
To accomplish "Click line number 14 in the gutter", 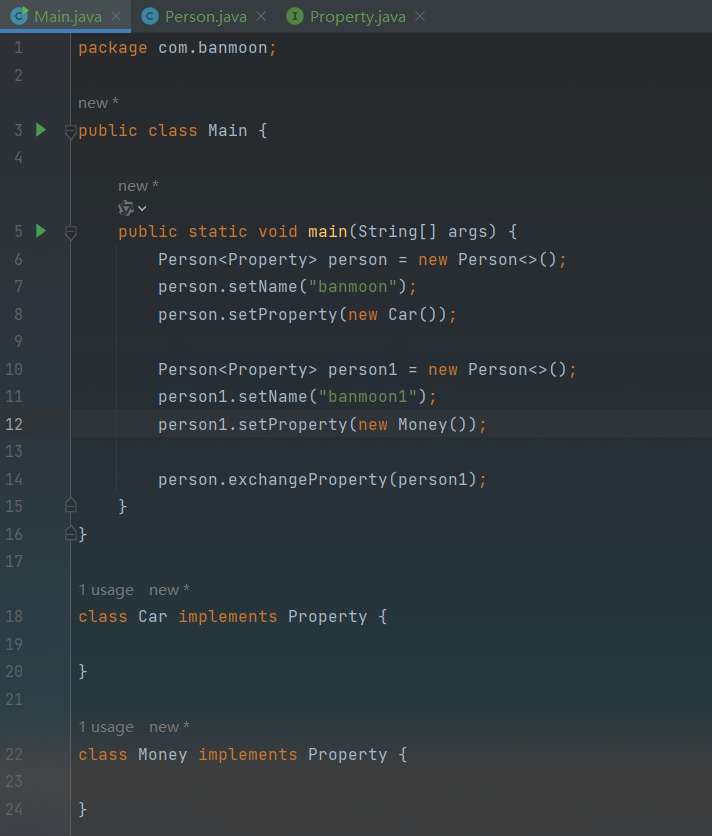I will point(14,479).
